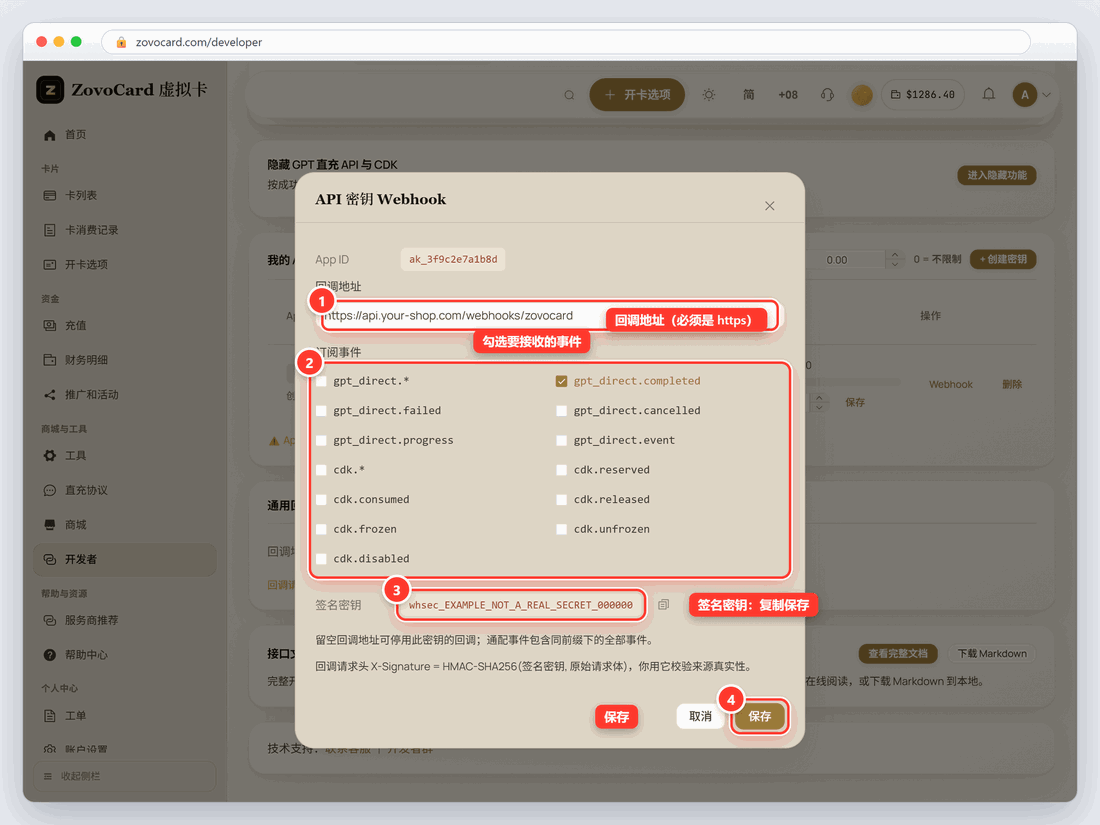Click the notification bell icon
The height and width of the screenshot is (825, 1100).
pos(988,94)
